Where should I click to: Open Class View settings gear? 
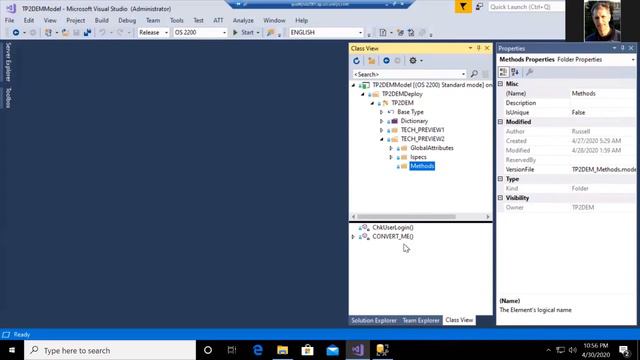tap(413, 61)
